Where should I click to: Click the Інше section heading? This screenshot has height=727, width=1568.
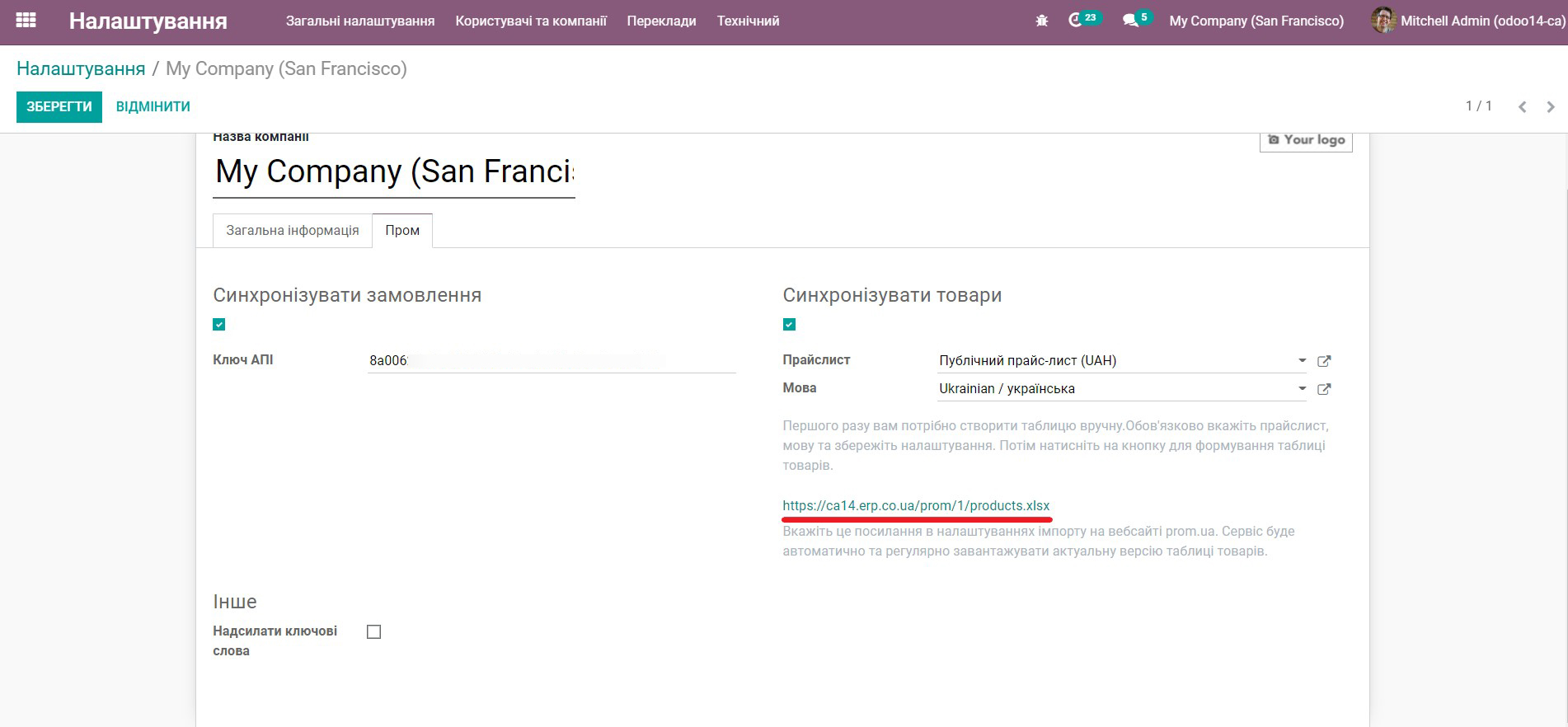235,602
